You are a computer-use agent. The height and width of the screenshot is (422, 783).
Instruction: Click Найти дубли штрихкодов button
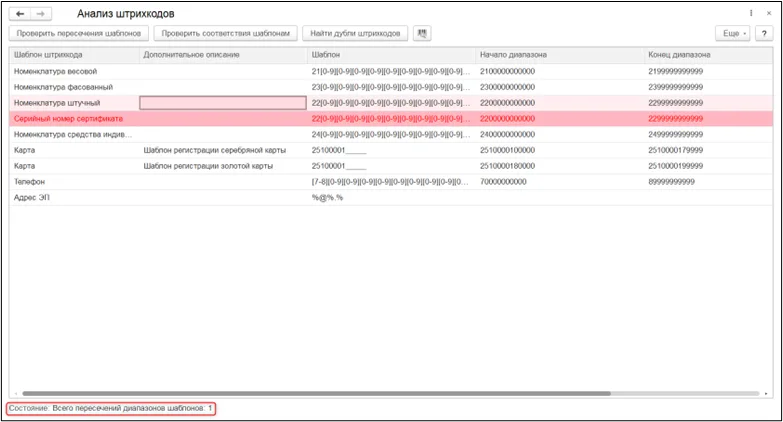(355, 33)
